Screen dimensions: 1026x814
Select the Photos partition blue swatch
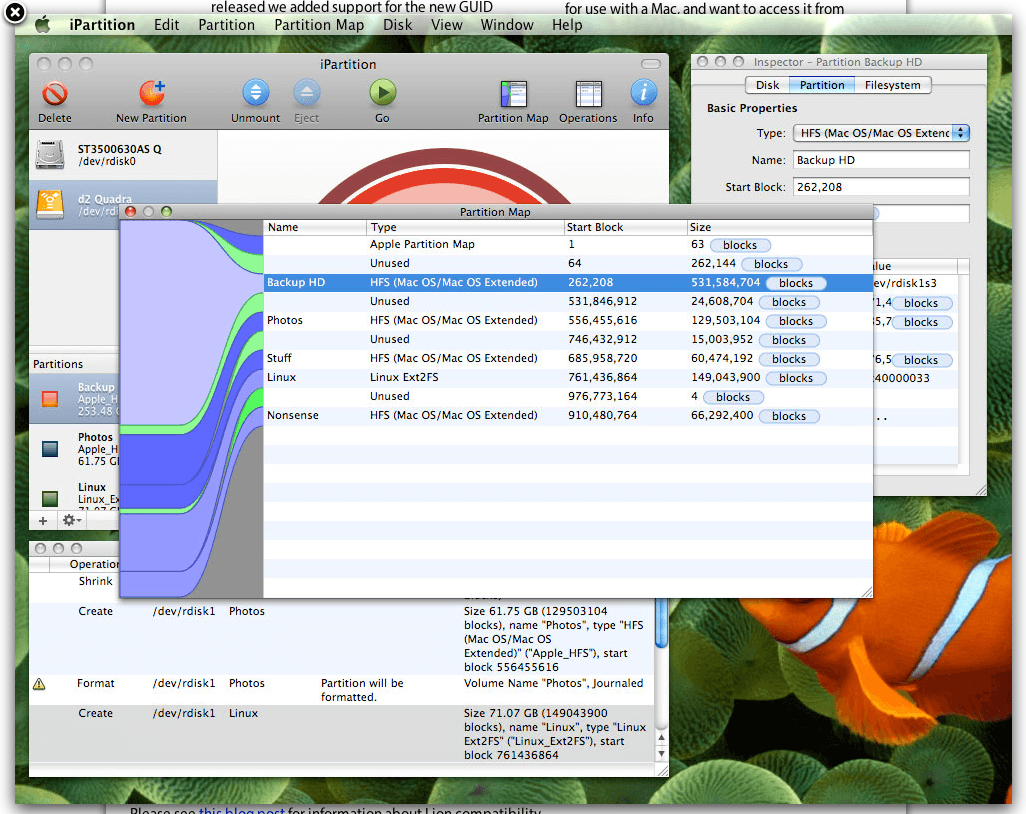[x=50, y=449]
